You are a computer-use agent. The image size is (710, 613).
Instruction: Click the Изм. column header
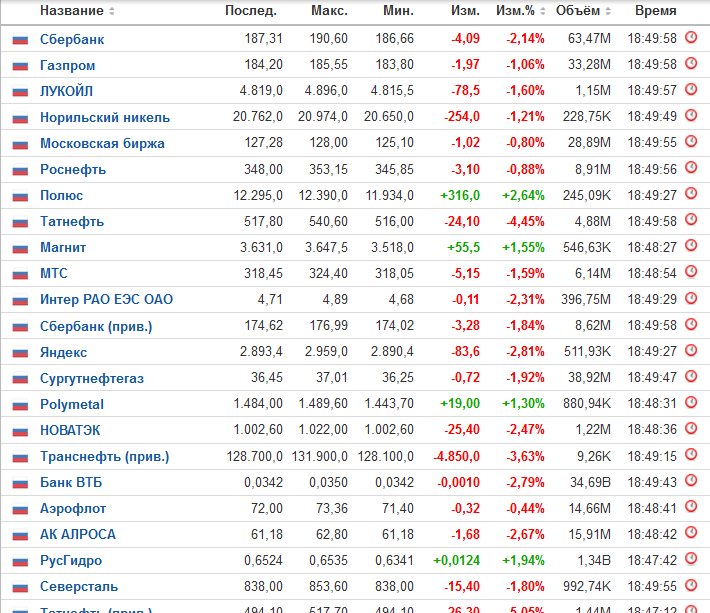(465, 10)
